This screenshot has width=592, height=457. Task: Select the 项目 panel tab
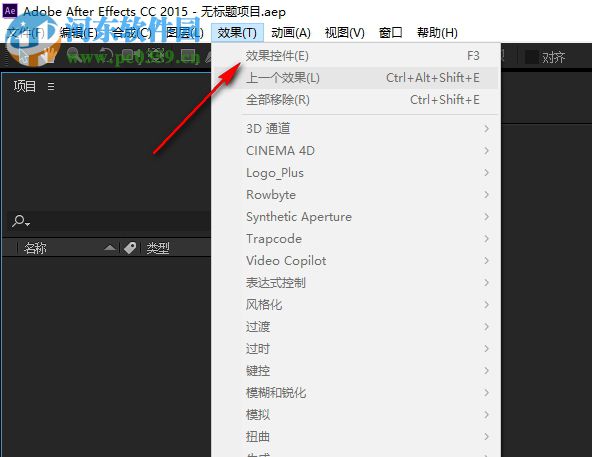pyautogui.click(x=25, y=86)
